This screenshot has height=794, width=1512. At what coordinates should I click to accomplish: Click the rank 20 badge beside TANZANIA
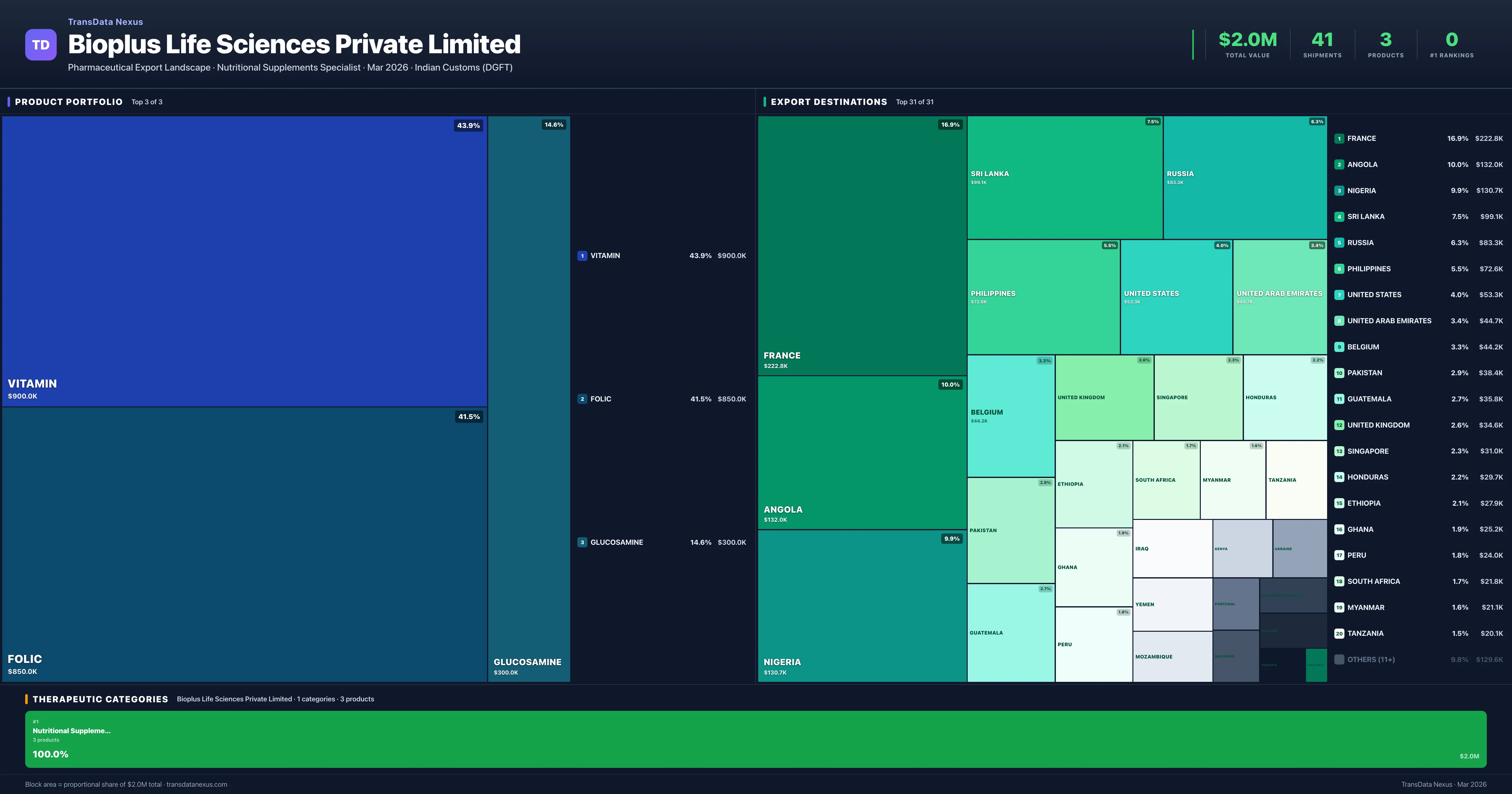point(1339,633)
